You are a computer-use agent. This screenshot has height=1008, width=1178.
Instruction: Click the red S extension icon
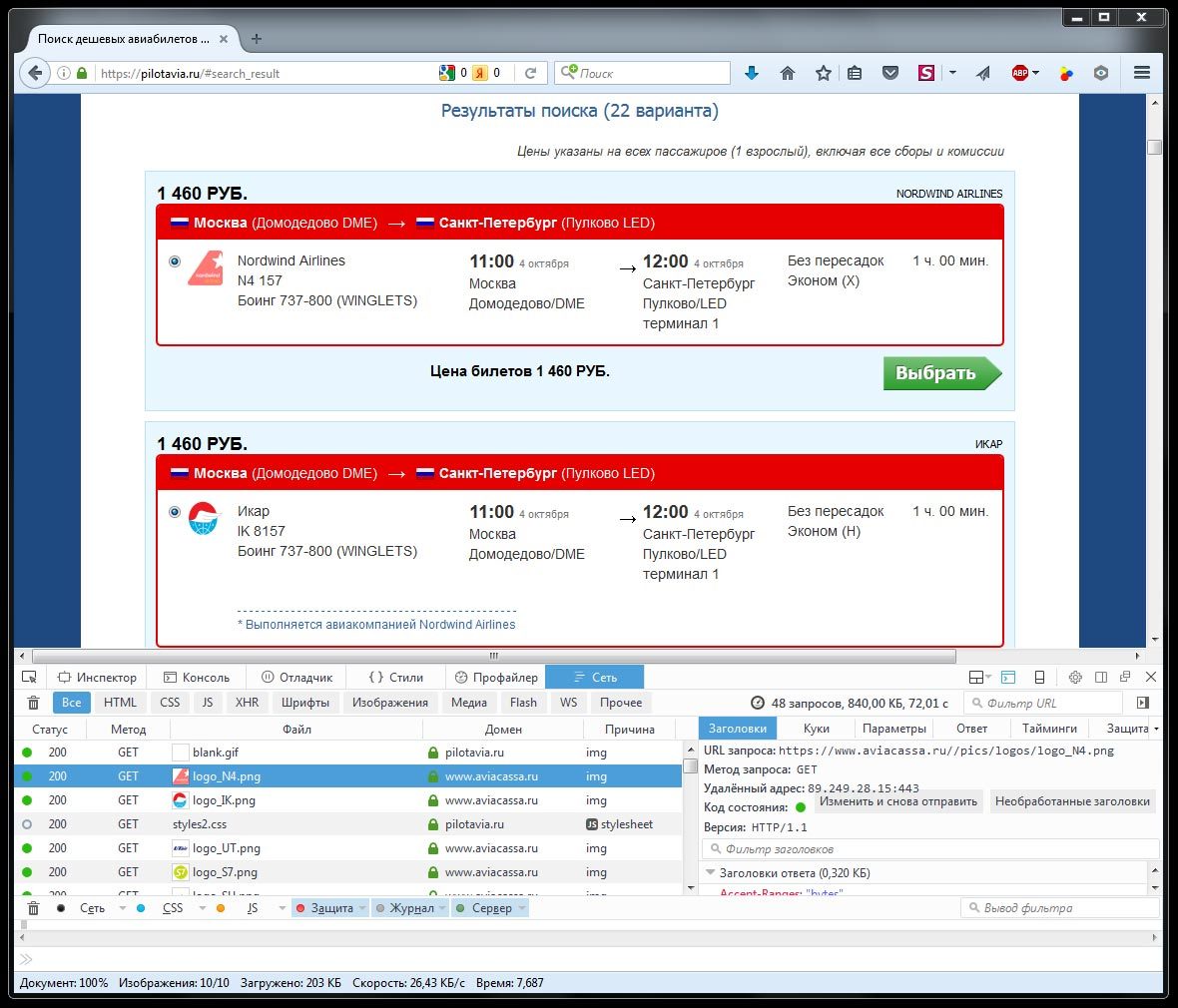(926, 73)
